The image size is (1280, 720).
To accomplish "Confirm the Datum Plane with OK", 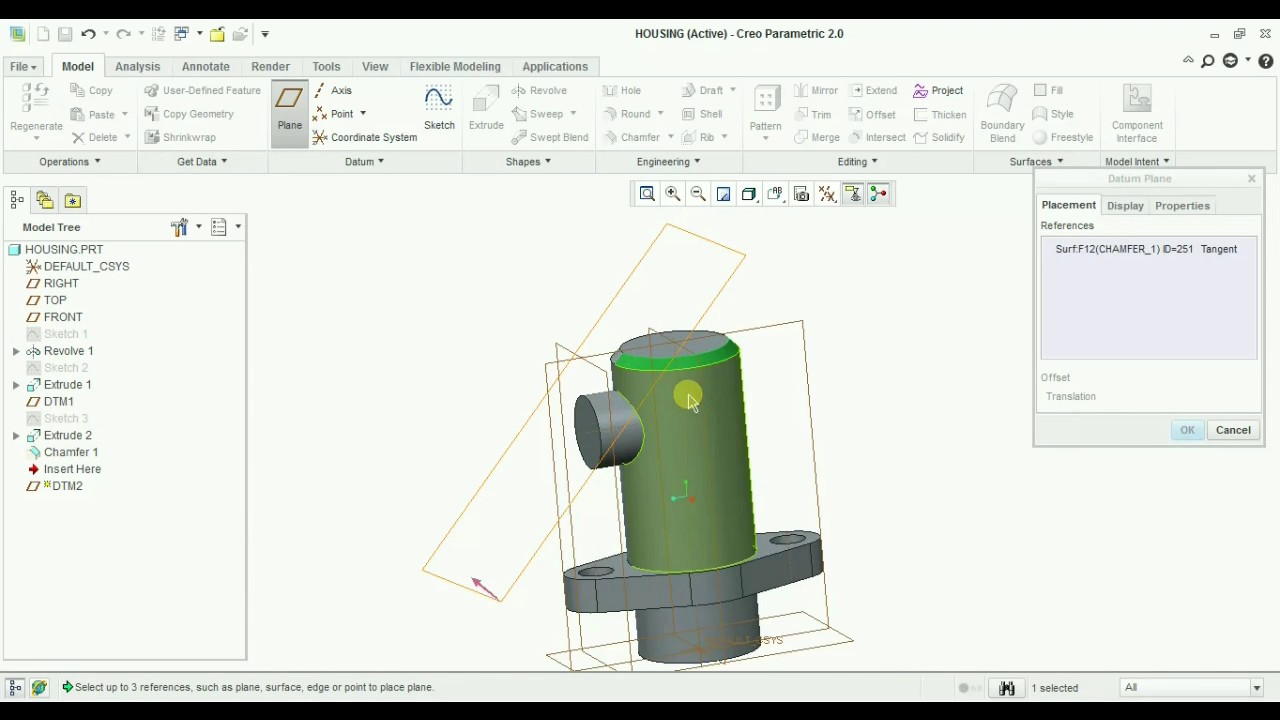I will pyautogui.click(x=1187, y=430).
